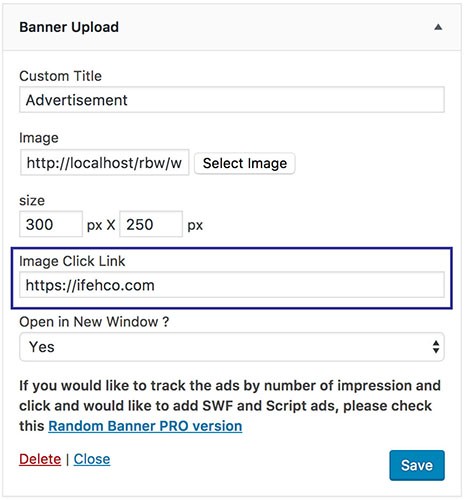The image size is (465, 500).
Task: Focus the Custom Title text field
Action: (x=232, y=100)
